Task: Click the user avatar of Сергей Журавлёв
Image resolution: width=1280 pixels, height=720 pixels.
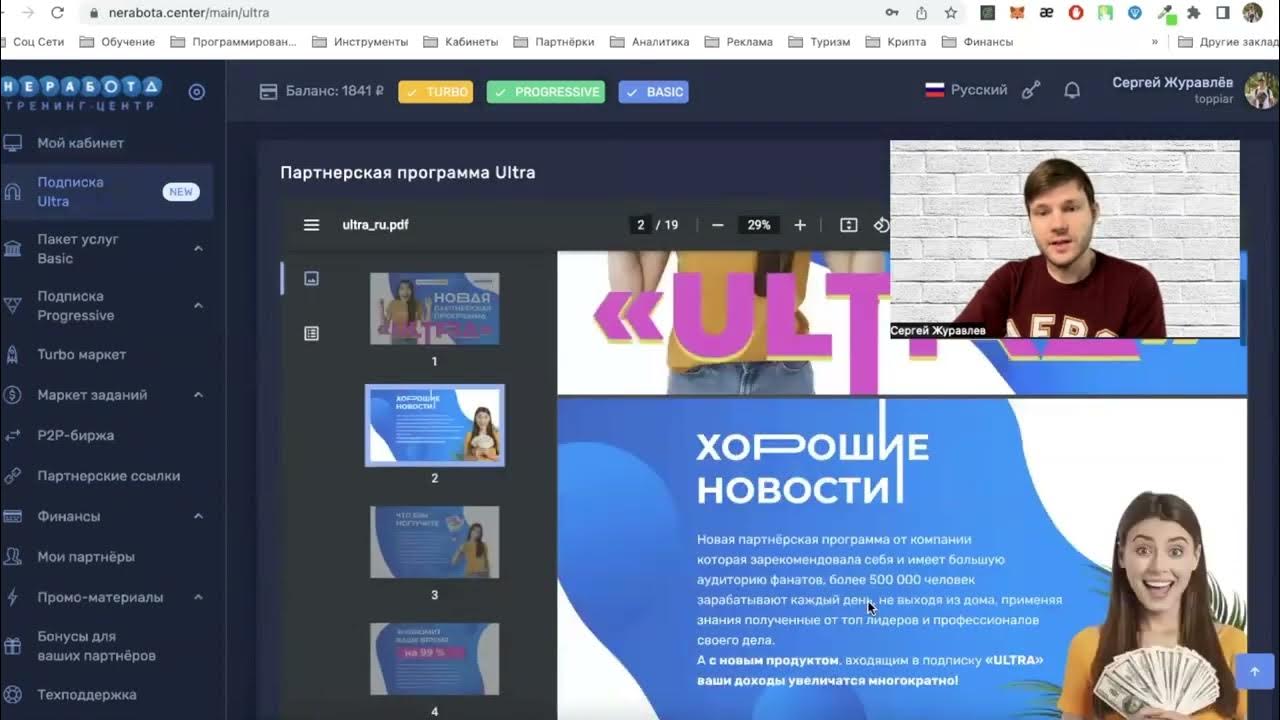Action: coord(1261,91)
